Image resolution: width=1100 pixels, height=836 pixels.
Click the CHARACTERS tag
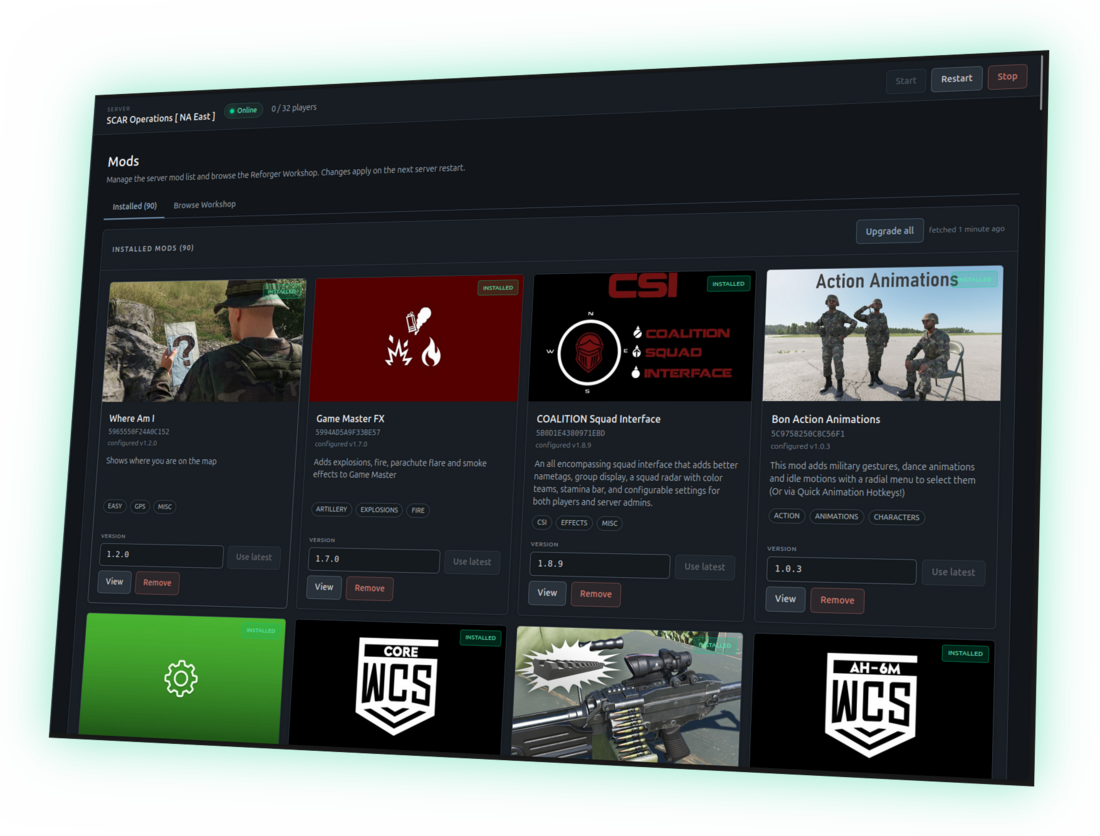pos(896,518)
